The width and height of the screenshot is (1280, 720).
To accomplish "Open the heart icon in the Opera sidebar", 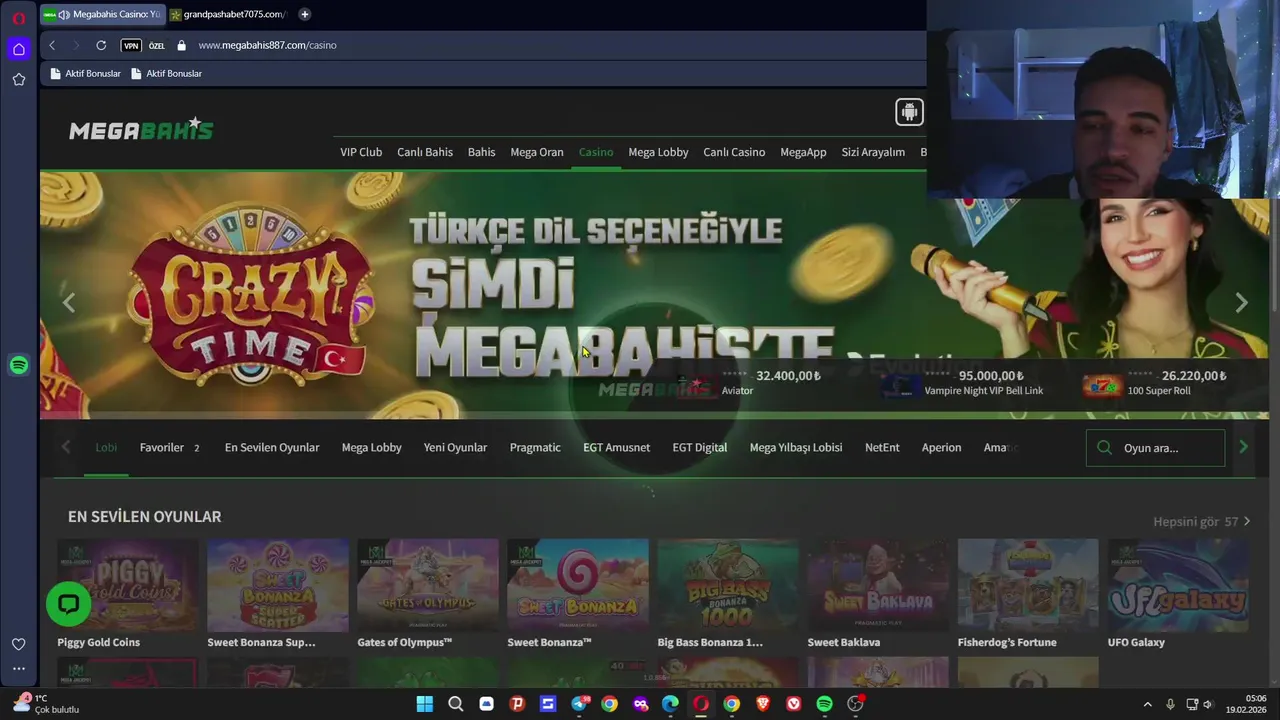I will pyautogui.click(x=18, y=644).
